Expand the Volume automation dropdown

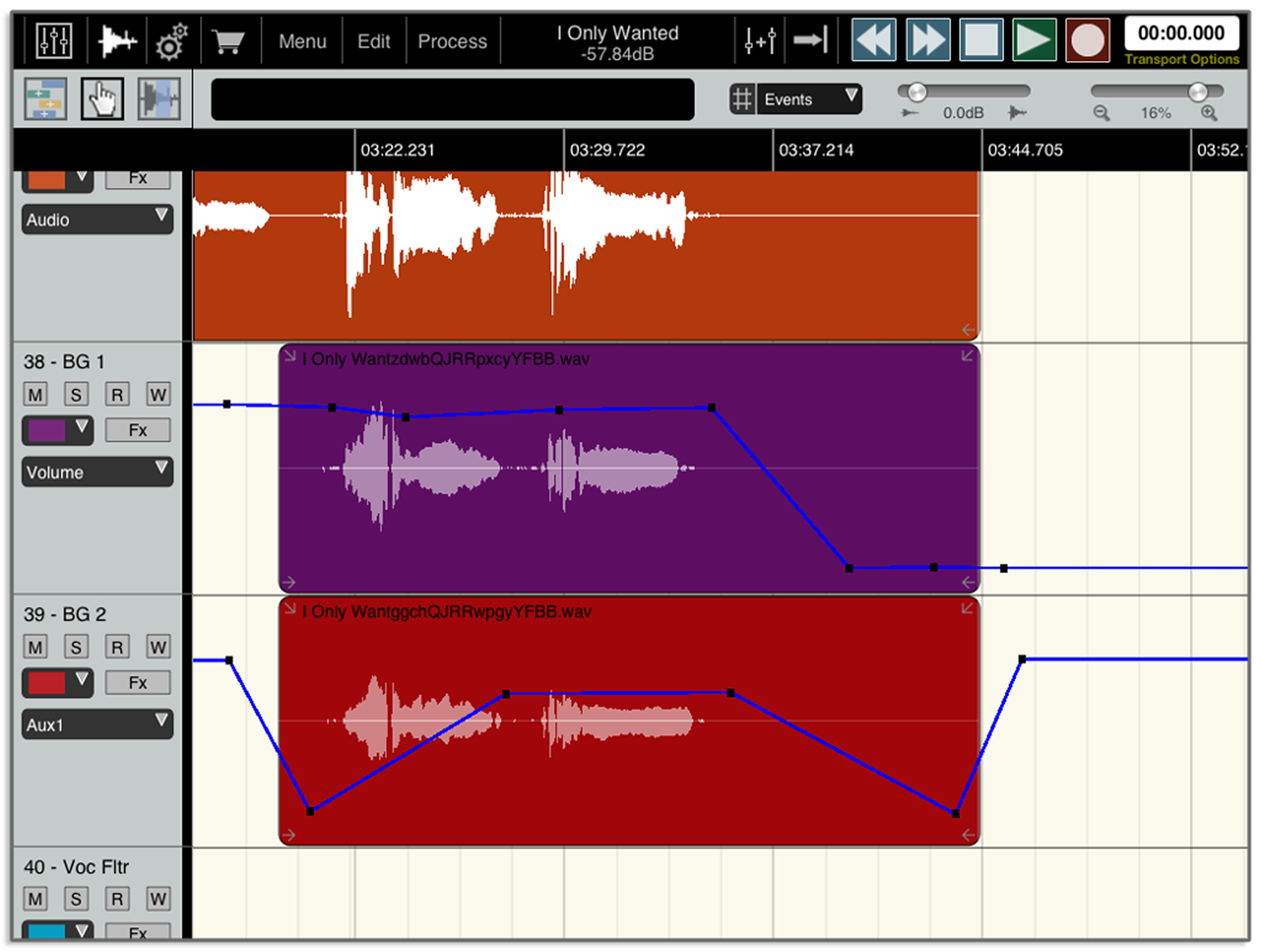97,472
